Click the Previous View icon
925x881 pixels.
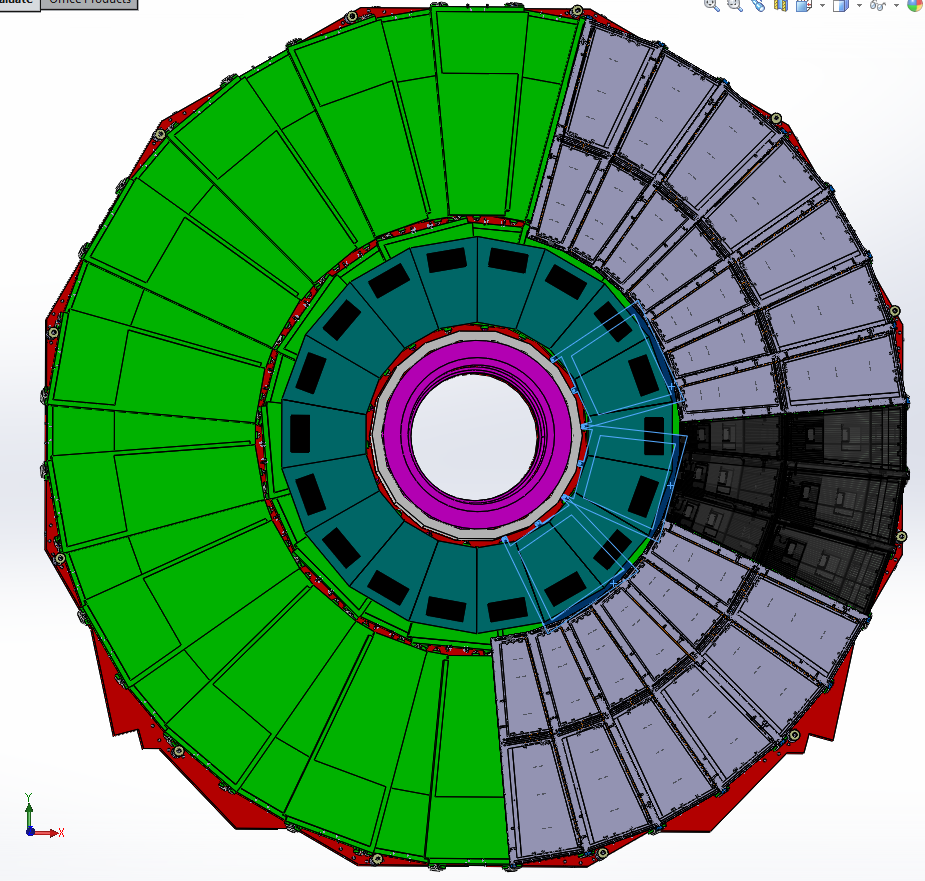point(758,4)
